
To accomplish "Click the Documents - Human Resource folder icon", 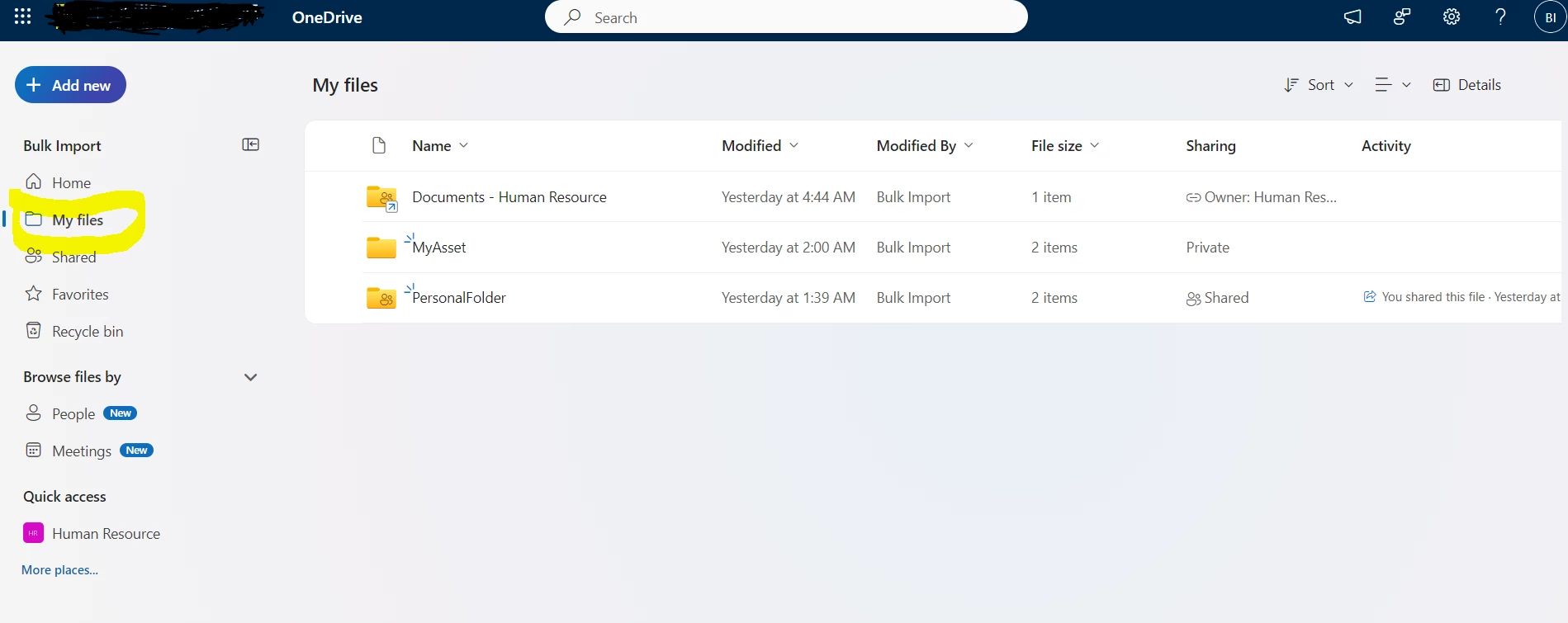I will pos(381,198).
